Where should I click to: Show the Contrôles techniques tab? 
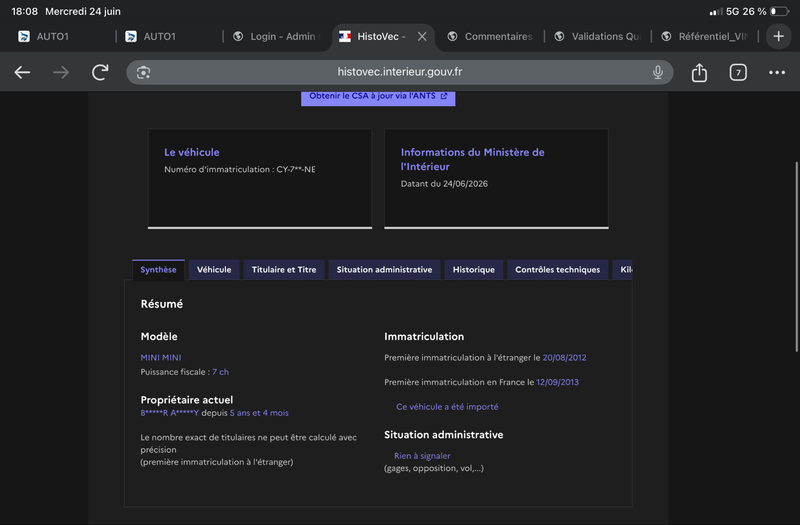(557, 269)
